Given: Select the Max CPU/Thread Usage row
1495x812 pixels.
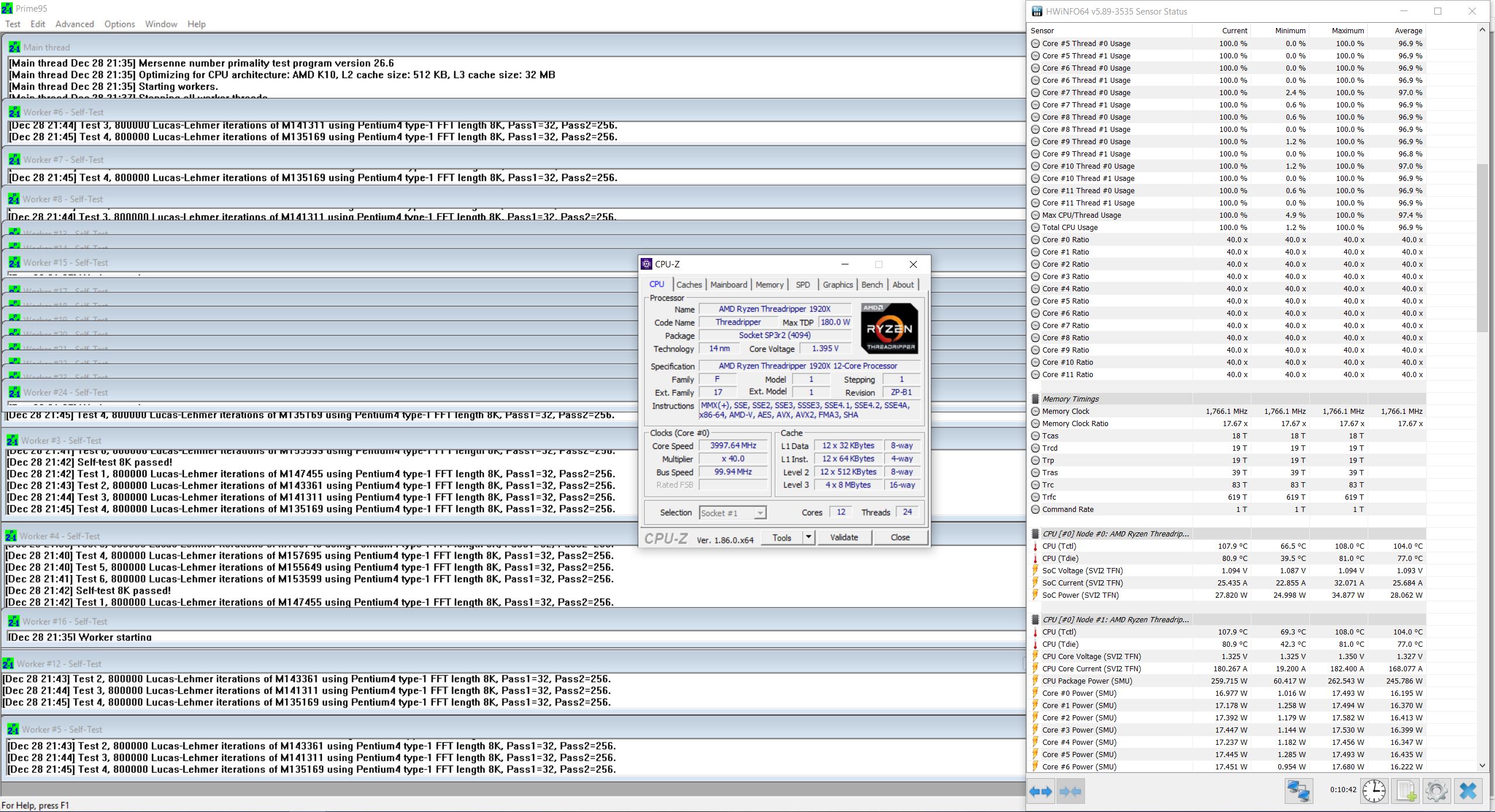Looking at the screenshot, I should (1227, 215).
